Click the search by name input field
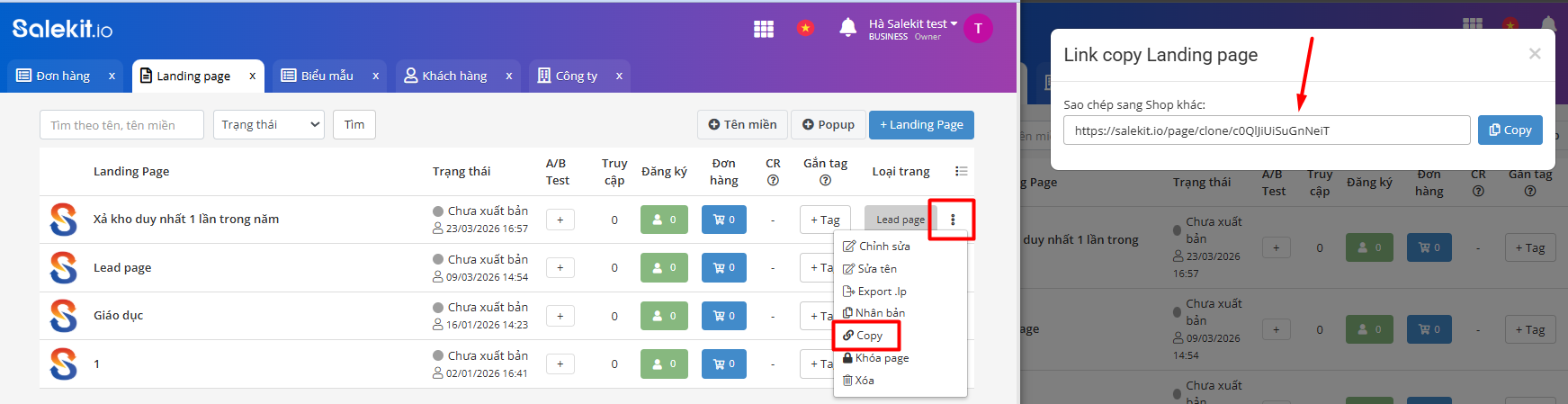The image size is (1568, 404). pos(121,125)
